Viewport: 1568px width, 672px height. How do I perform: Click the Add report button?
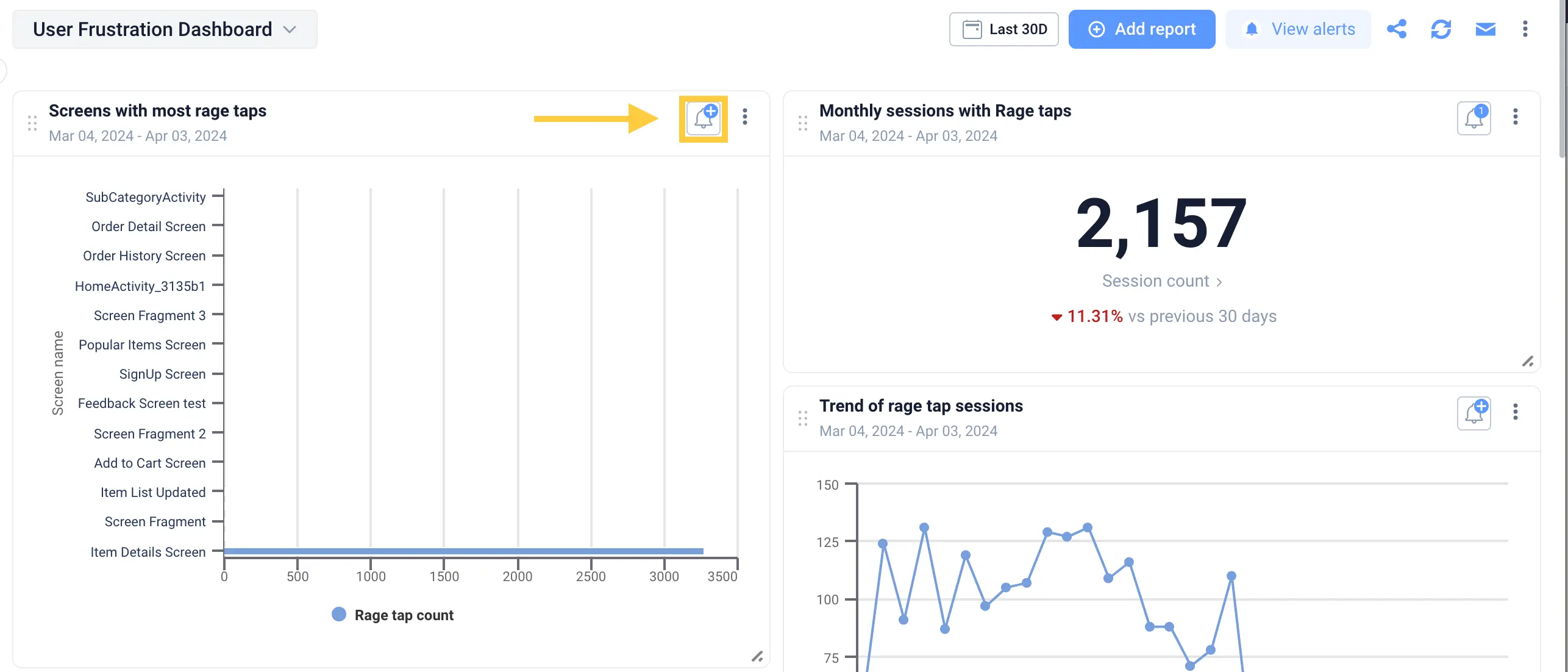1141,29
